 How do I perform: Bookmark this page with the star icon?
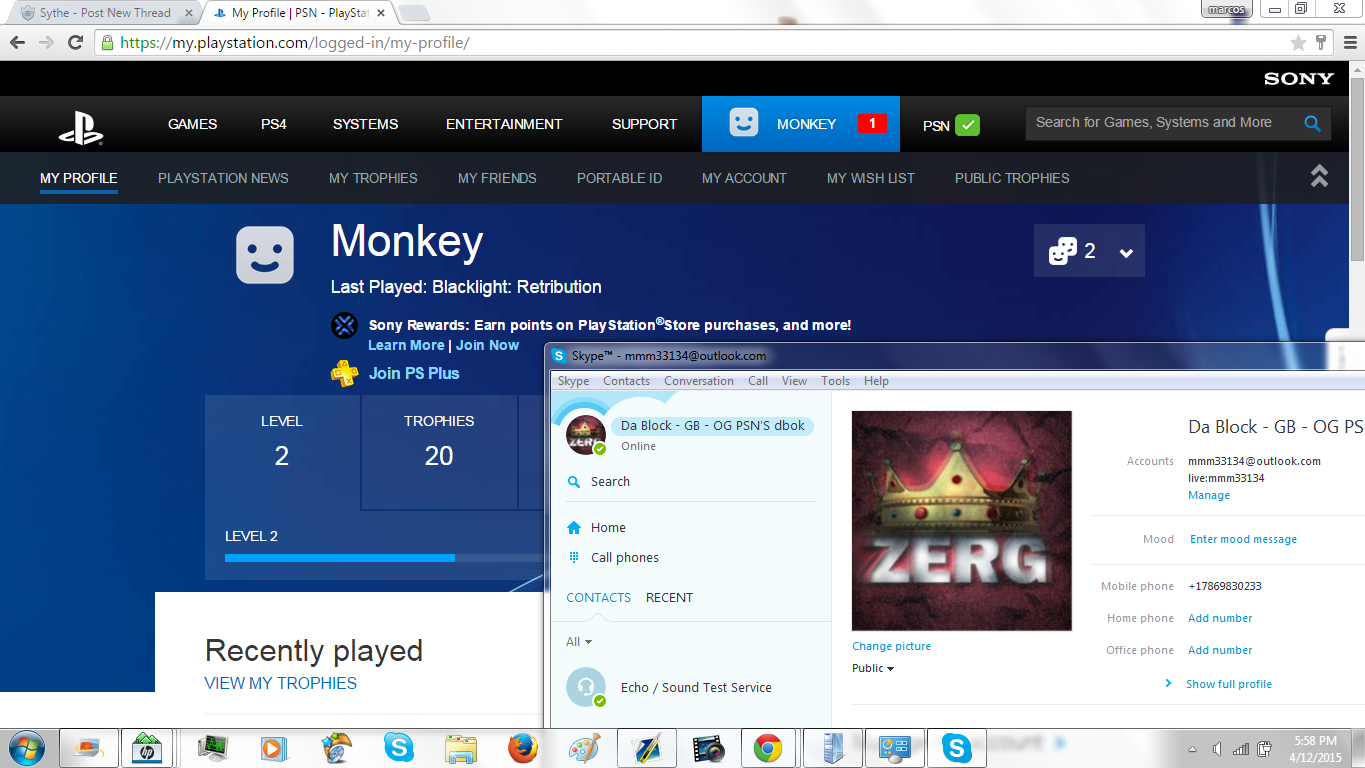click(x=1298, y=42)
